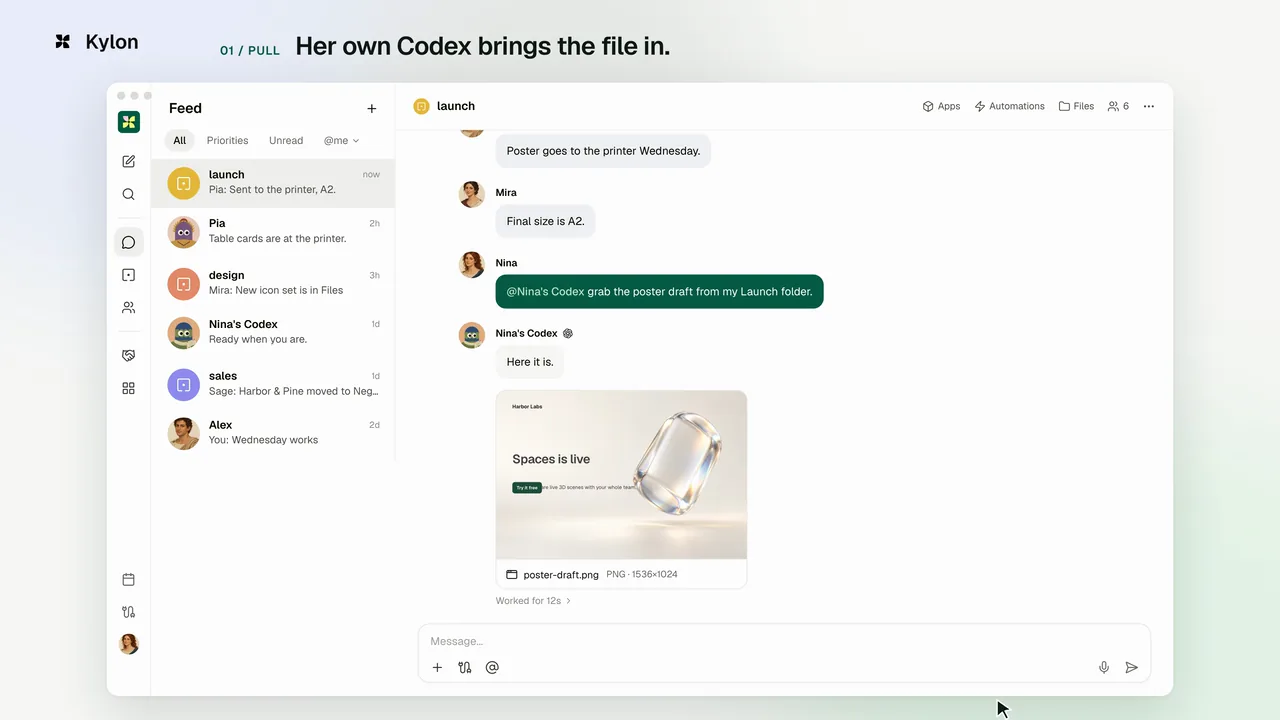Open the Pia conversation in feed
Viewport: 1280px width, 720px height.
[273, 232]
